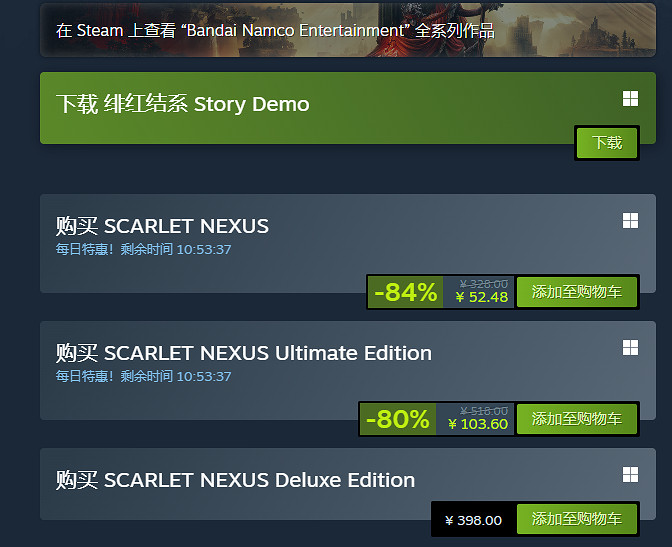Viewport: 672px width, 547px height.
Task: Click the -80% discount badge
Action: point(397,419)
